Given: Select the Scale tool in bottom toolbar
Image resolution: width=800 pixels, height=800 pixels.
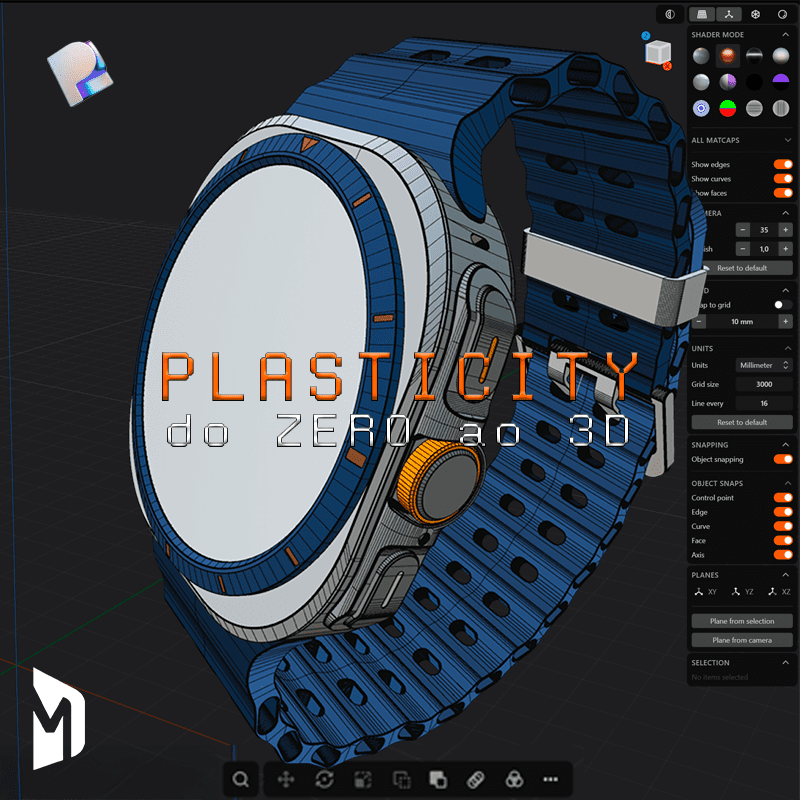Looking at the screenshot, I should click(363, 779).
